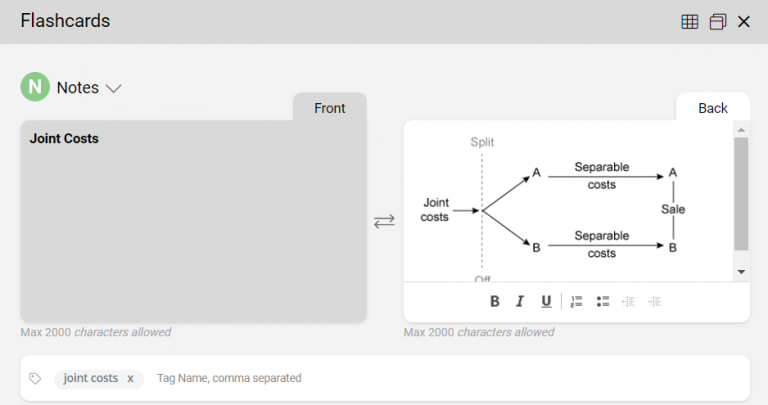Select the Front card tab

[329, 108]
